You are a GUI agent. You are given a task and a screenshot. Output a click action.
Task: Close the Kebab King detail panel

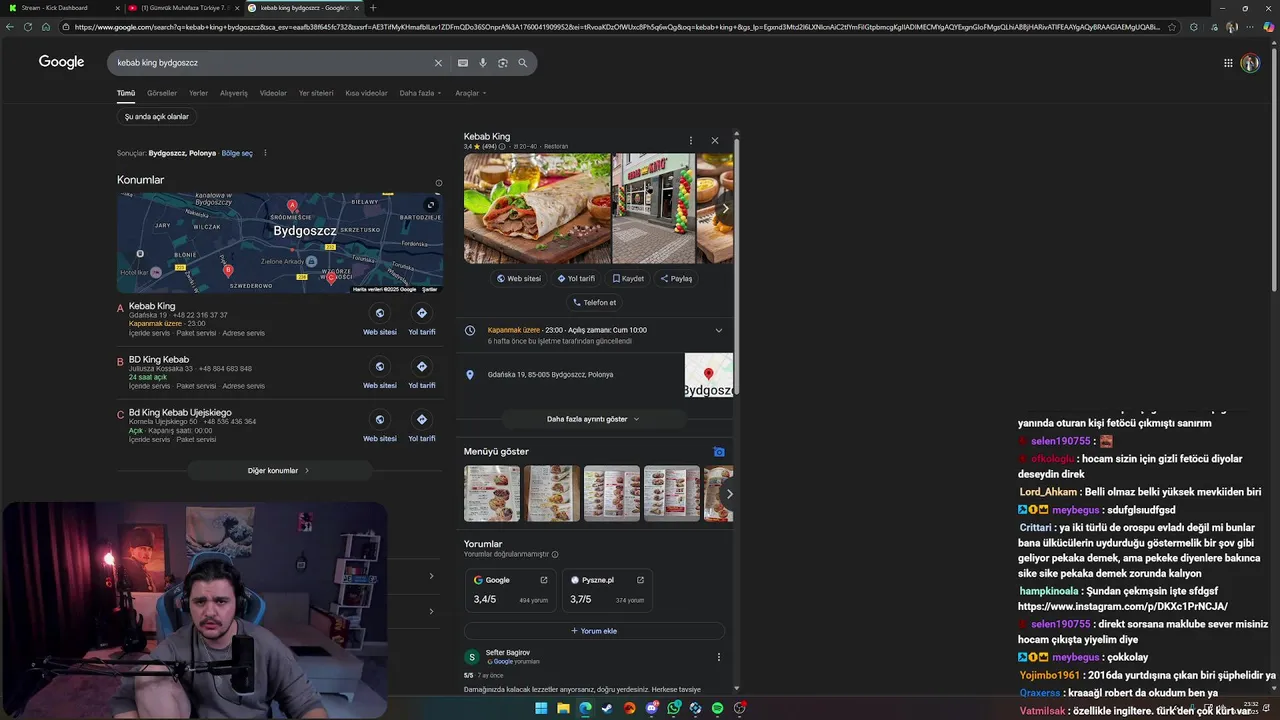click(714, 141)
